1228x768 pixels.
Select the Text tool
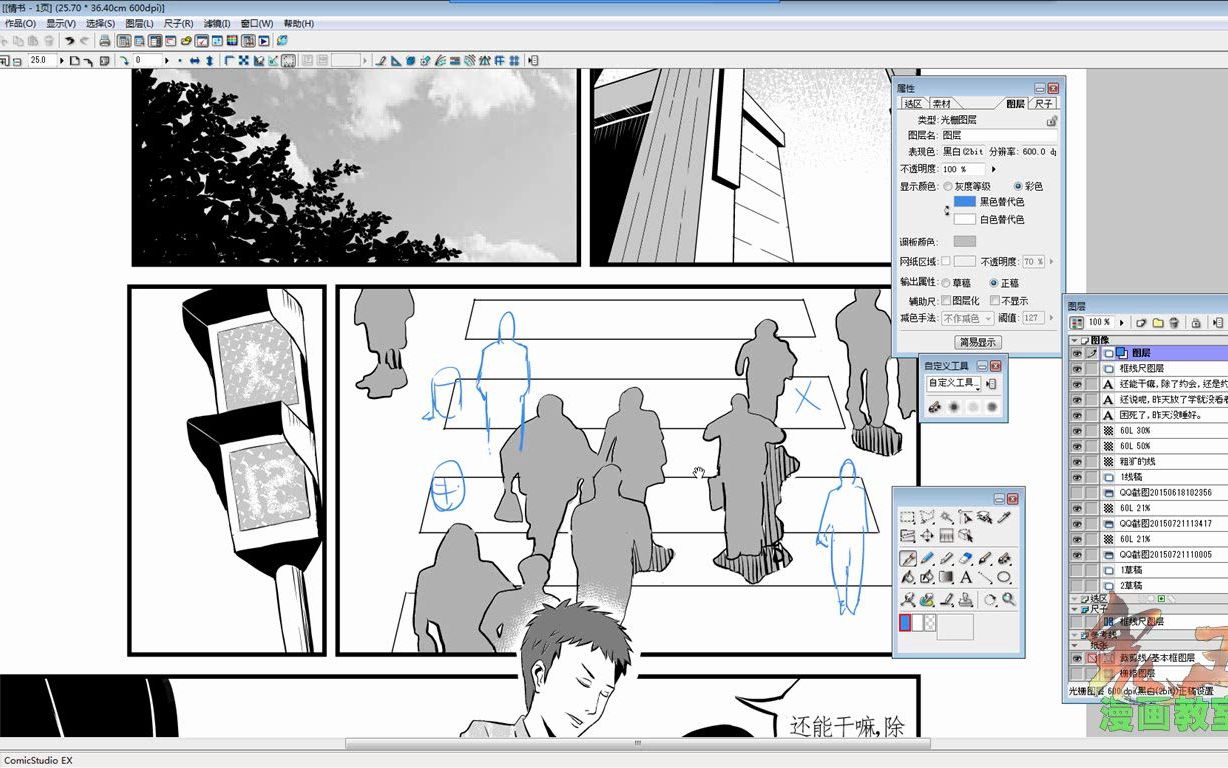point(966,577)
